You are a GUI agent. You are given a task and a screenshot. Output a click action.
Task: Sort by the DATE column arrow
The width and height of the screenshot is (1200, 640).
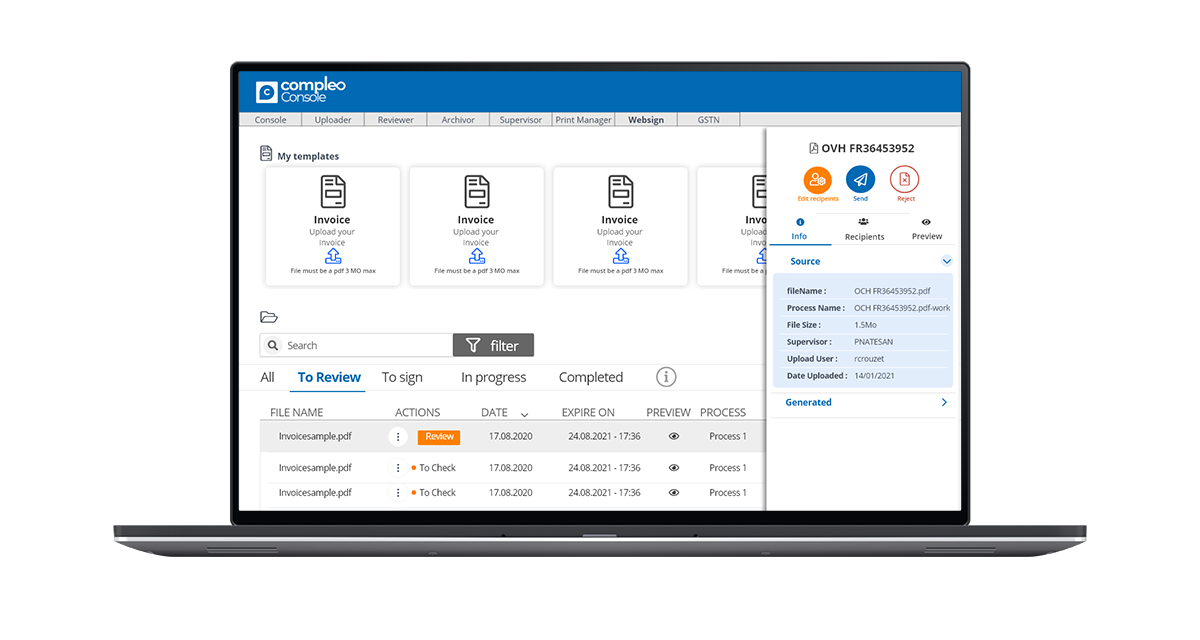(524, 414)
